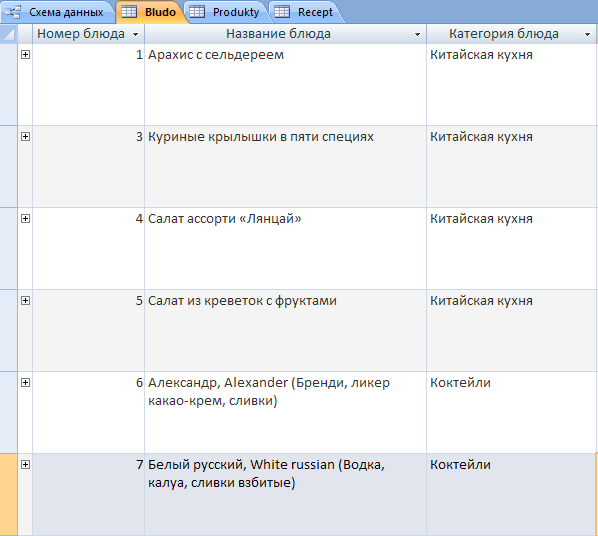The width and height of the screenshot is (598, 536).
Task: Click the dish number cell with value 4
Action: pos(88,249)
